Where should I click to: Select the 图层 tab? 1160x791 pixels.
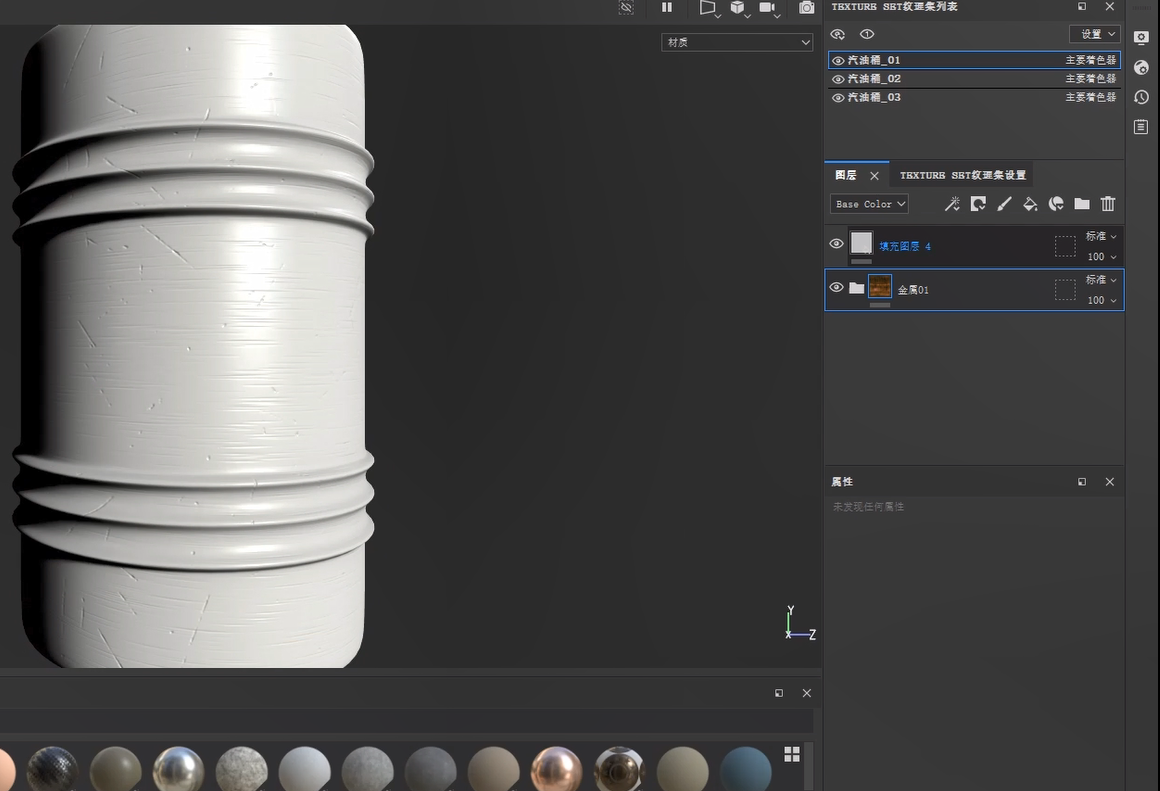click(x=846, y=175)
